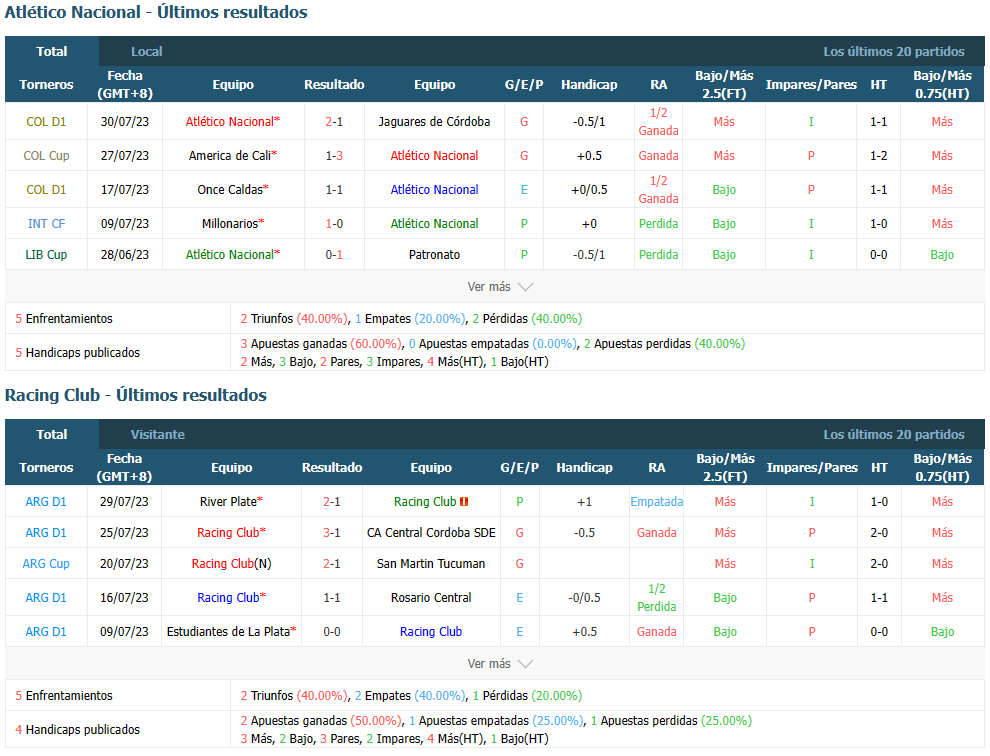Open 'Los últimos 20 partidos' selector for Racing Club
Image resolution: width=990 pixels, height=756 pixels.
(893, 435)
